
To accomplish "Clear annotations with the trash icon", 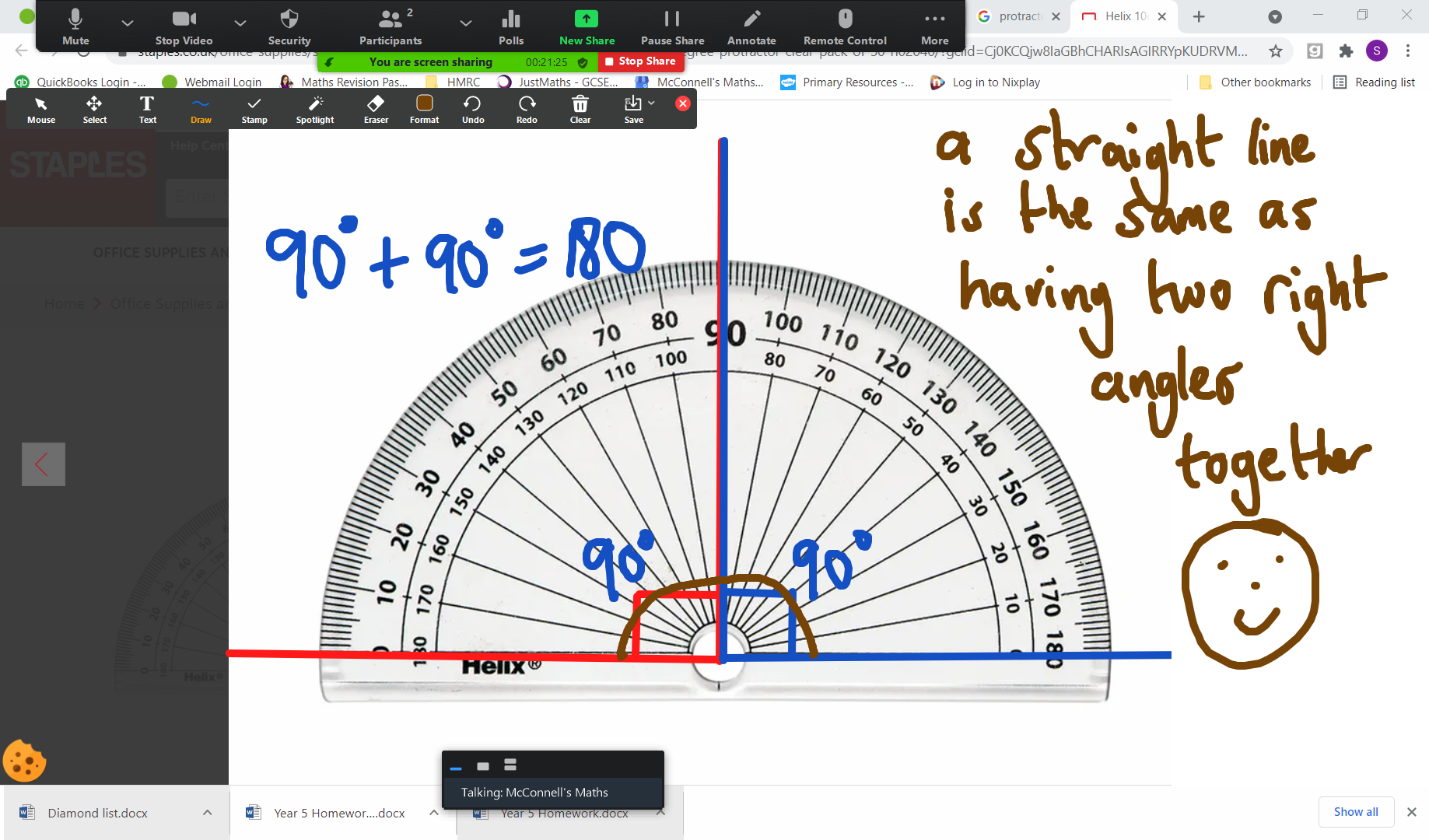I will (580, 109).
